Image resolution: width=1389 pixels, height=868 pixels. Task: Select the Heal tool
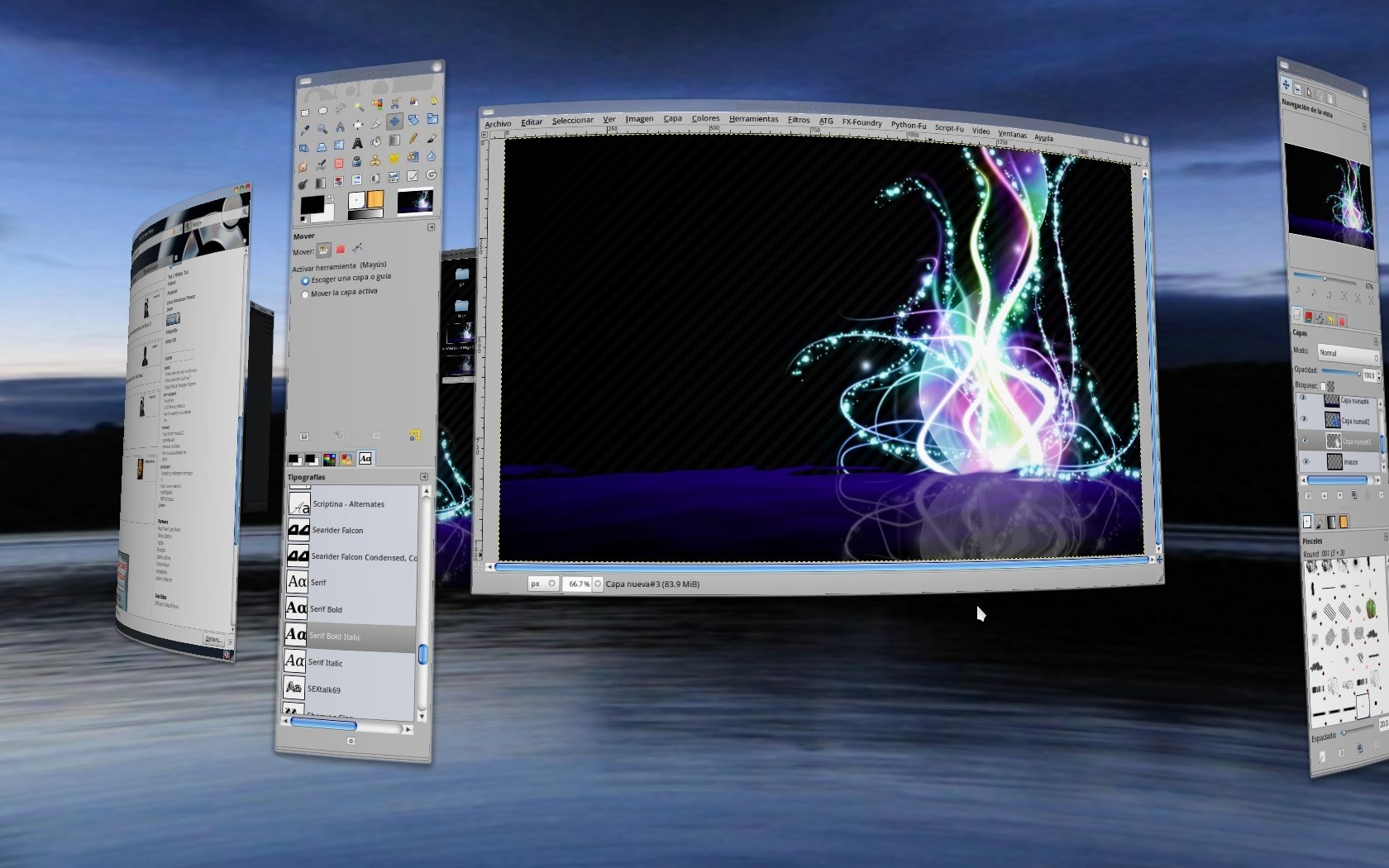[x=394, y=159]
